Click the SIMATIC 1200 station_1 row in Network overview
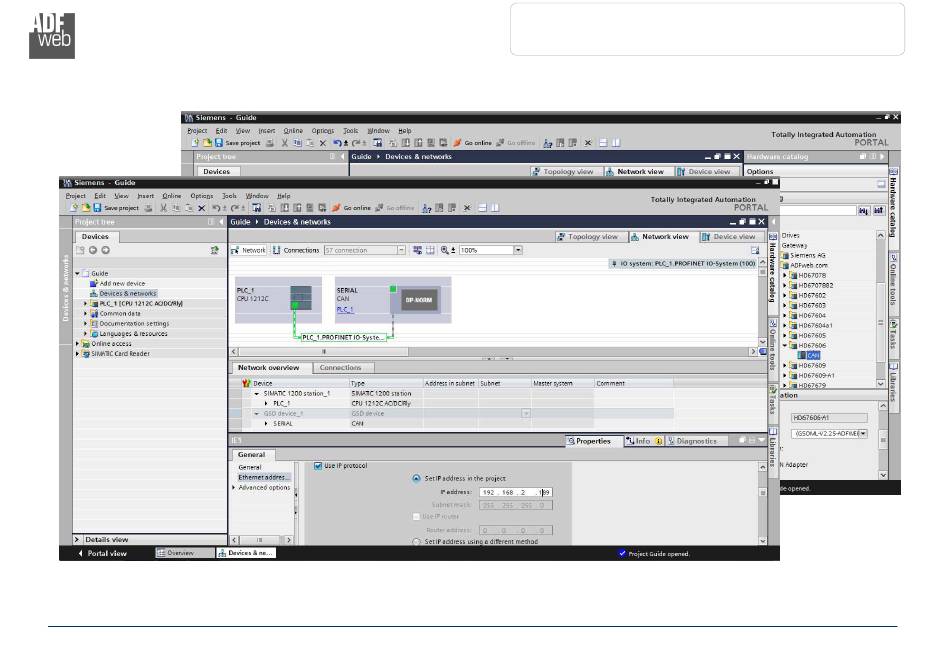950x659 pixels. pos(451,393)
